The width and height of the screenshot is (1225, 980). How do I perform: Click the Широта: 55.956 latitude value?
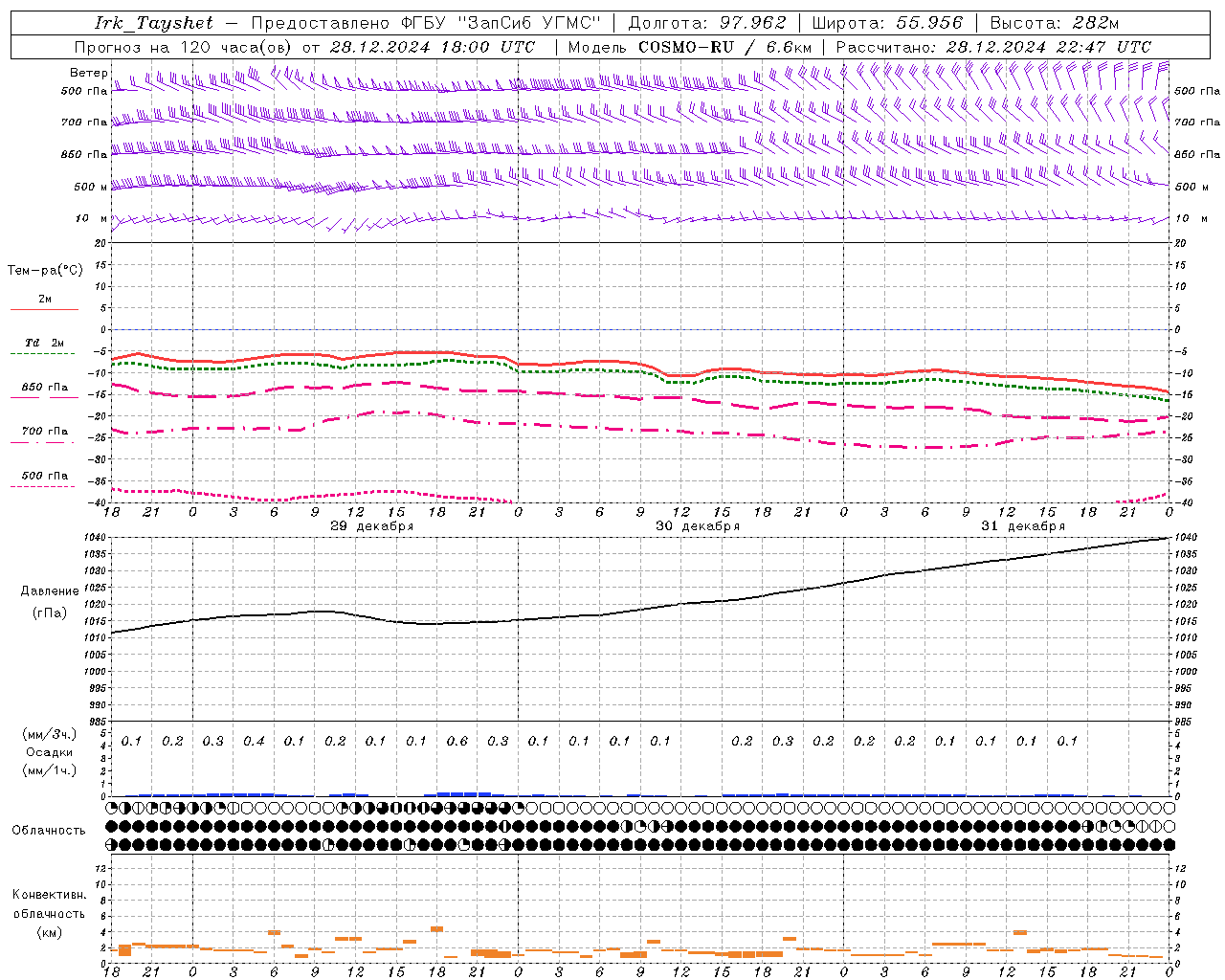point(887,23)
